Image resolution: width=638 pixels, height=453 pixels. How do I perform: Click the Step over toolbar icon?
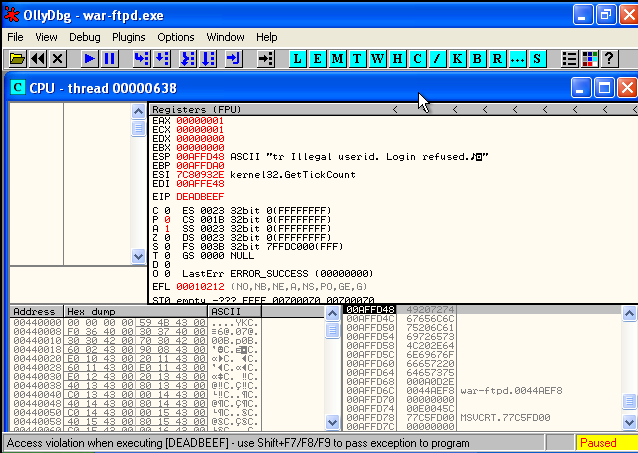(x=162, y=59)
